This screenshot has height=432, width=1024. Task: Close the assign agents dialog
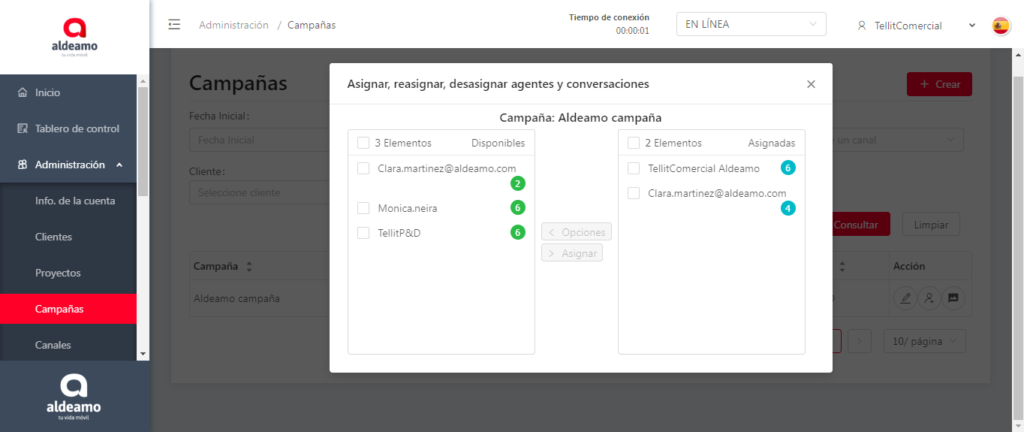click(x=811, y=85)
